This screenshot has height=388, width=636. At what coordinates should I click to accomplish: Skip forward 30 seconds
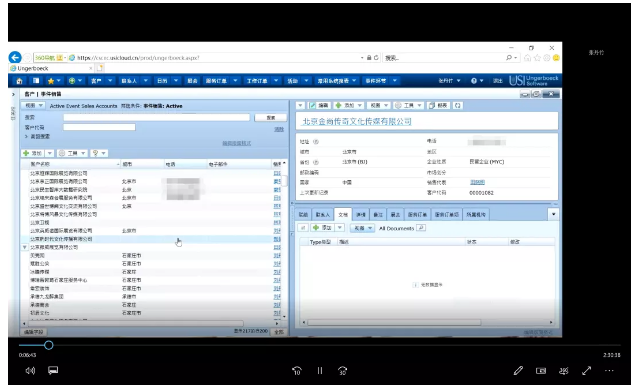343,371
